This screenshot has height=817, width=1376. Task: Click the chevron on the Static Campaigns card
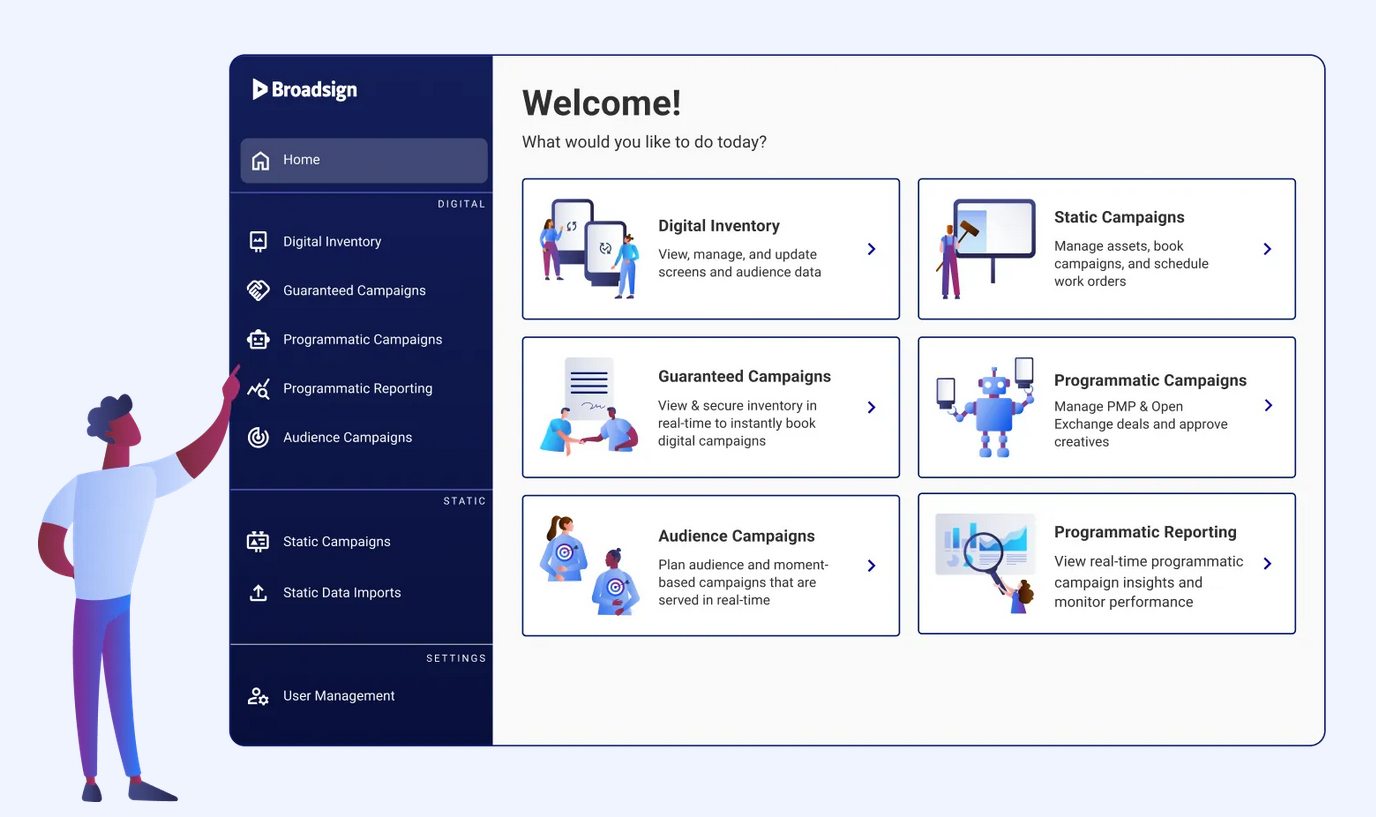coord(1267,249)
